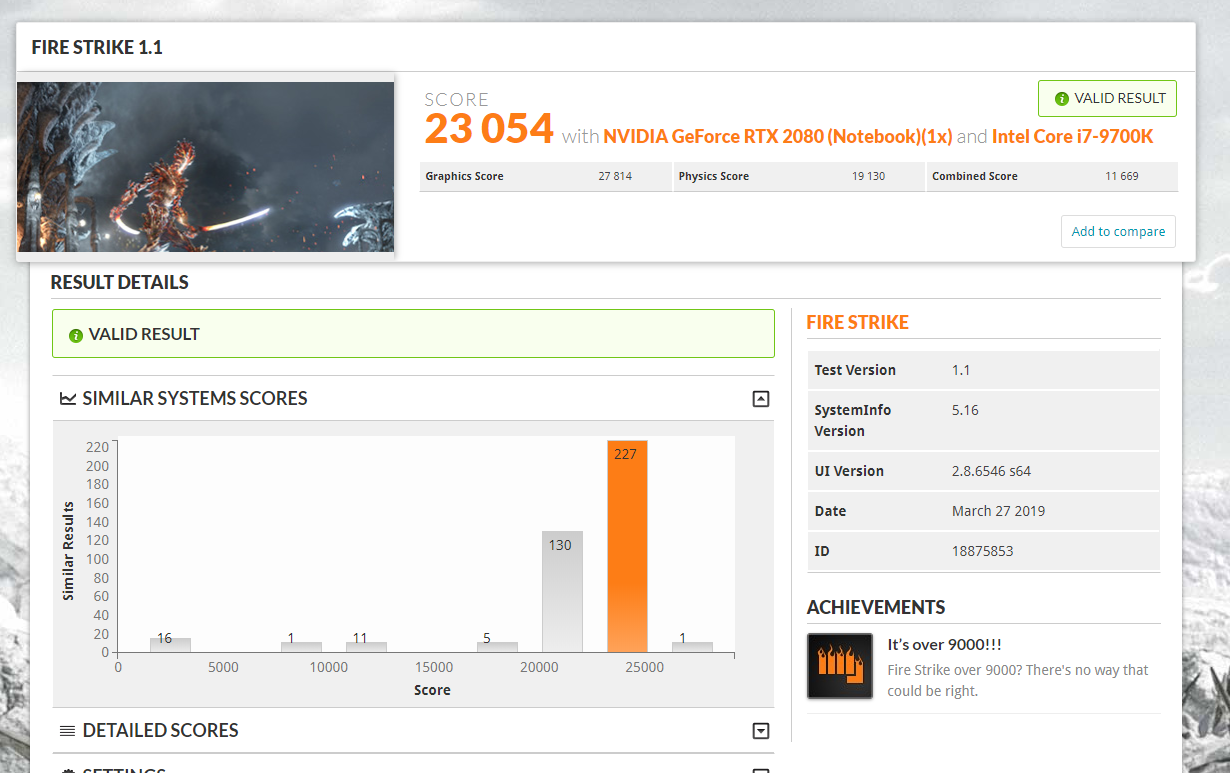Open NVIDIA GeForce RTX 2080 (Notebook) link

tap(778, 136)
